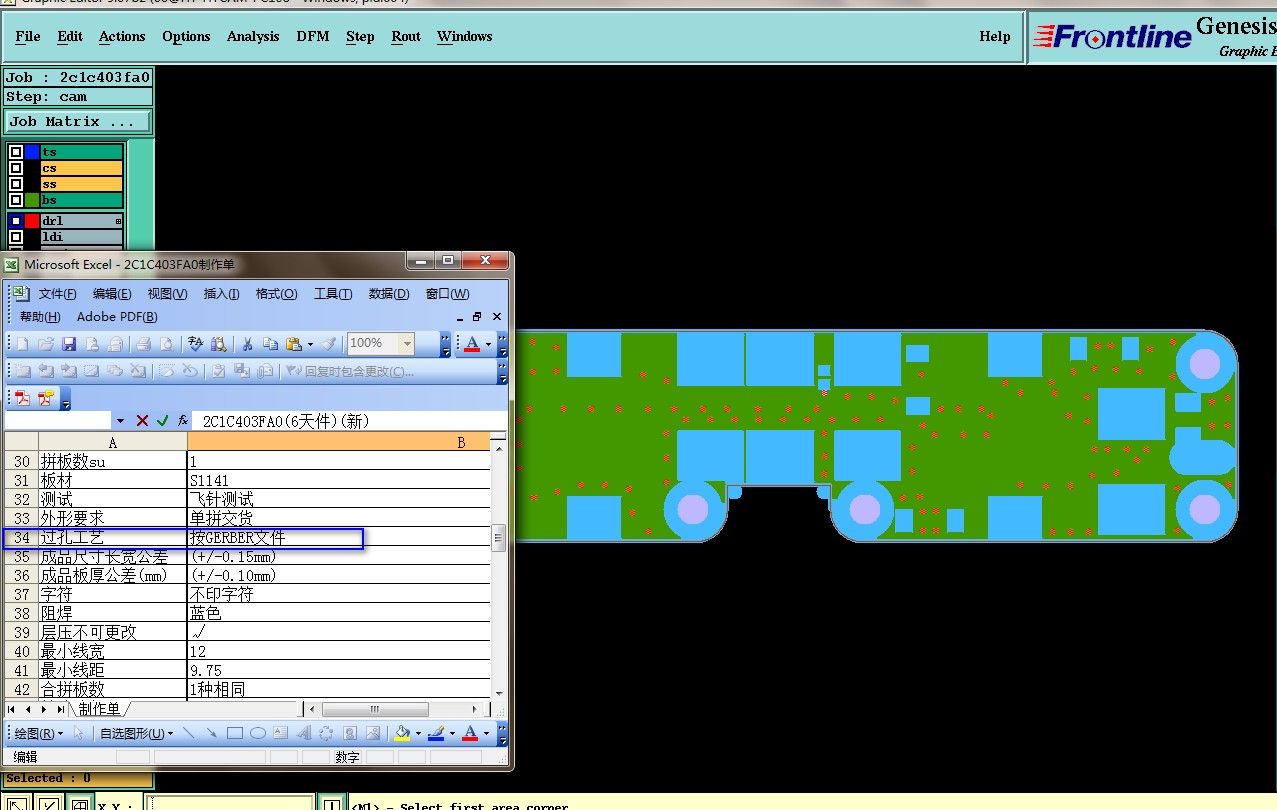Image resolution: width=1277 pixels, height=810 pixels.
Task: Cancel the formula entry with red X
Action: pyautogui.click(x=142, y=421)
